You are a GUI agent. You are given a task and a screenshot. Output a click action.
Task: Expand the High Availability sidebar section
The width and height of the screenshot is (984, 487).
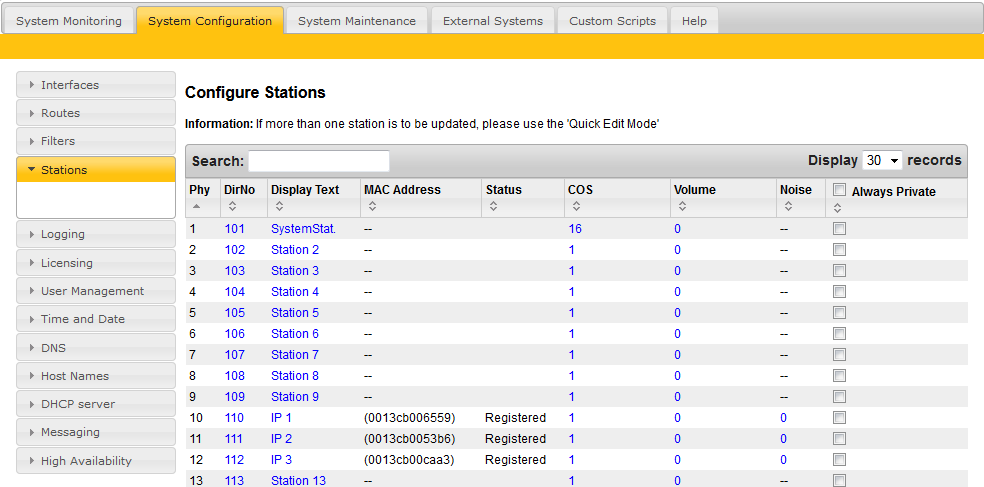tap(96, 461)
